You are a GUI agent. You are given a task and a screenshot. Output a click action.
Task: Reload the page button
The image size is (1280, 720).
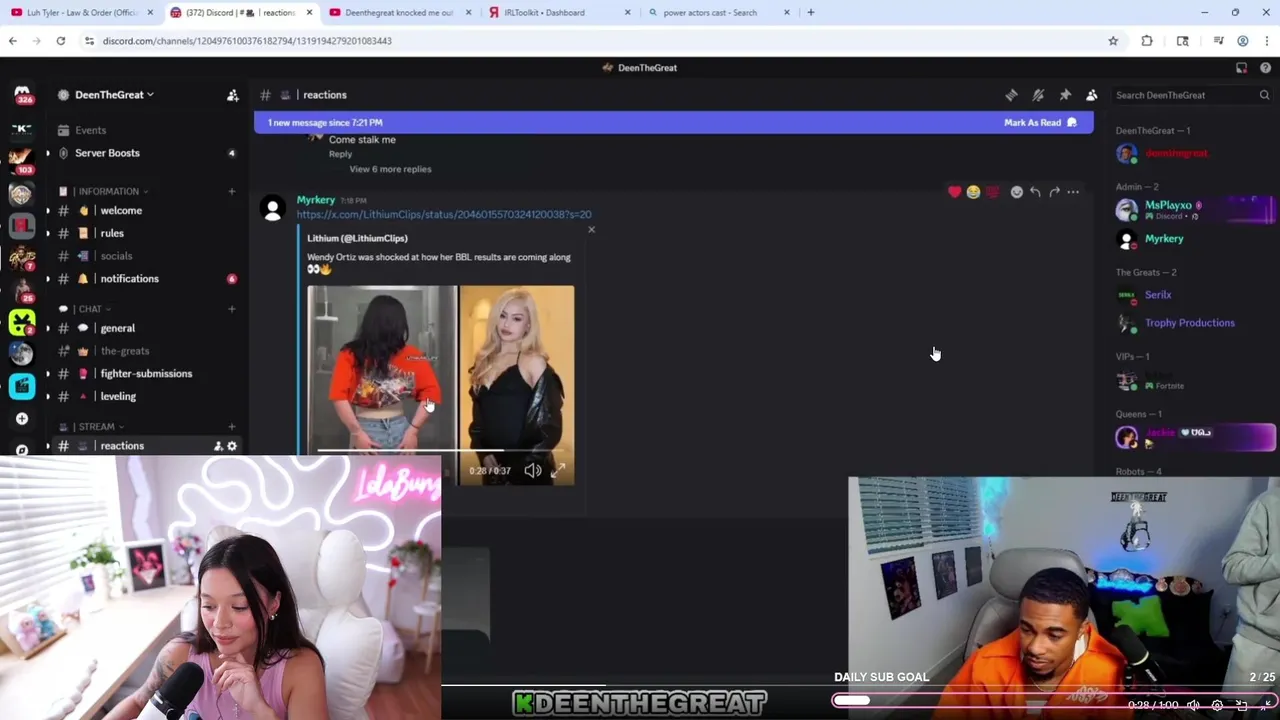61,41
